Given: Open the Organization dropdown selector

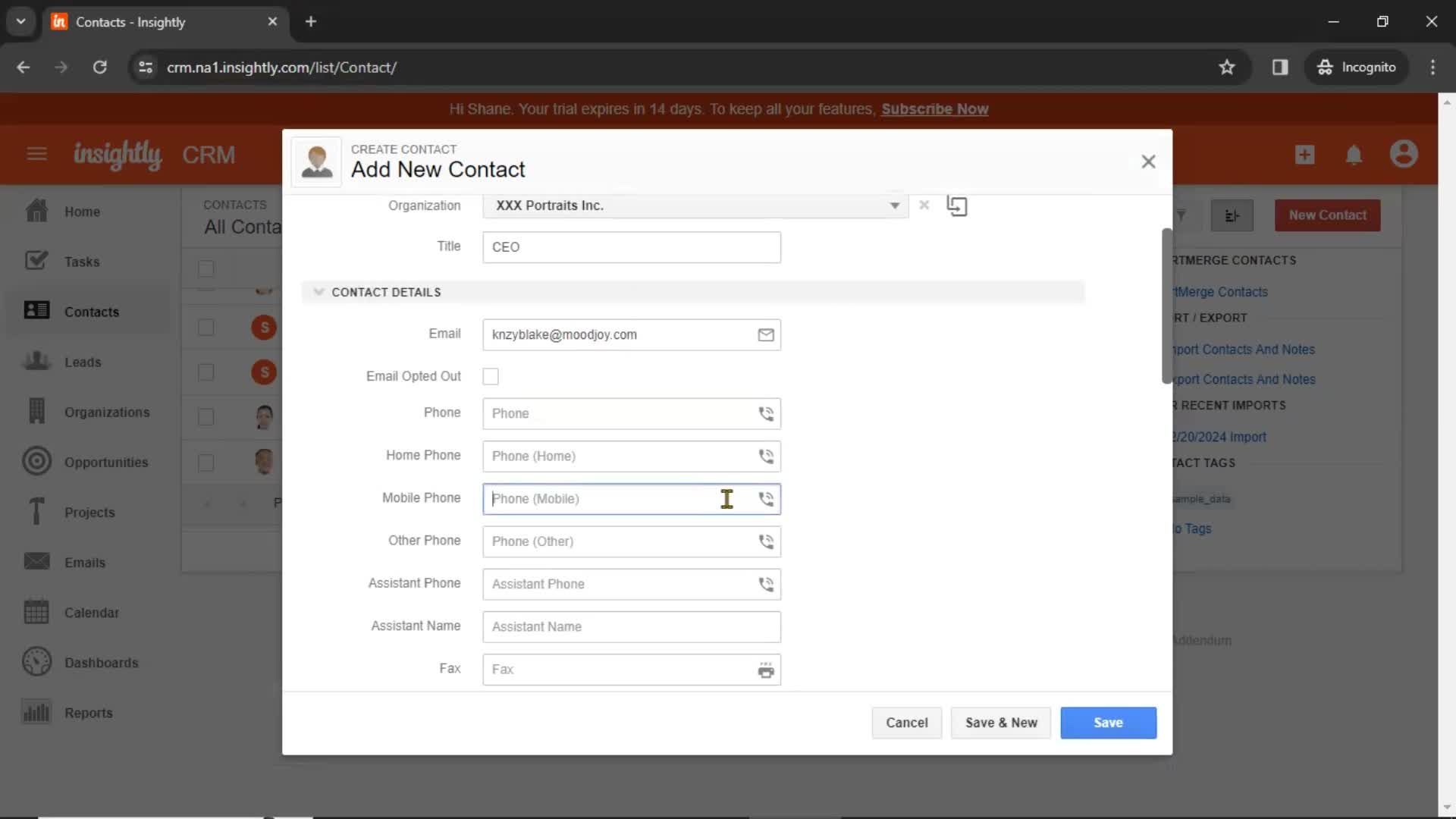Looking at the screenshot, I should pyautogui.click(x=893, y=205).
